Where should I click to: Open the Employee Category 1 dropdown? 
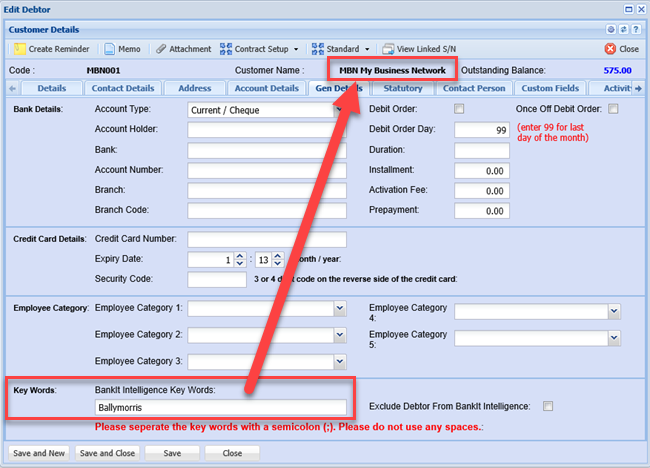coord(340,309)
